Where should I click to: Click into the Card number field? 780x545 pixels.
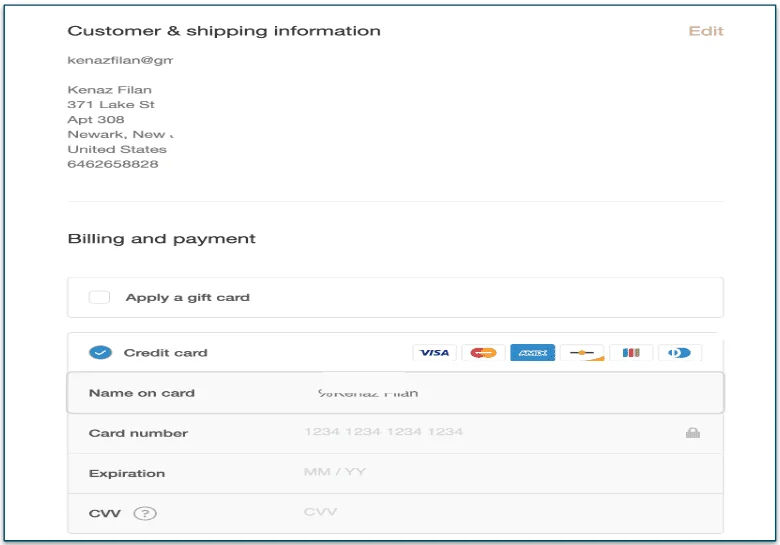[480, 433]
